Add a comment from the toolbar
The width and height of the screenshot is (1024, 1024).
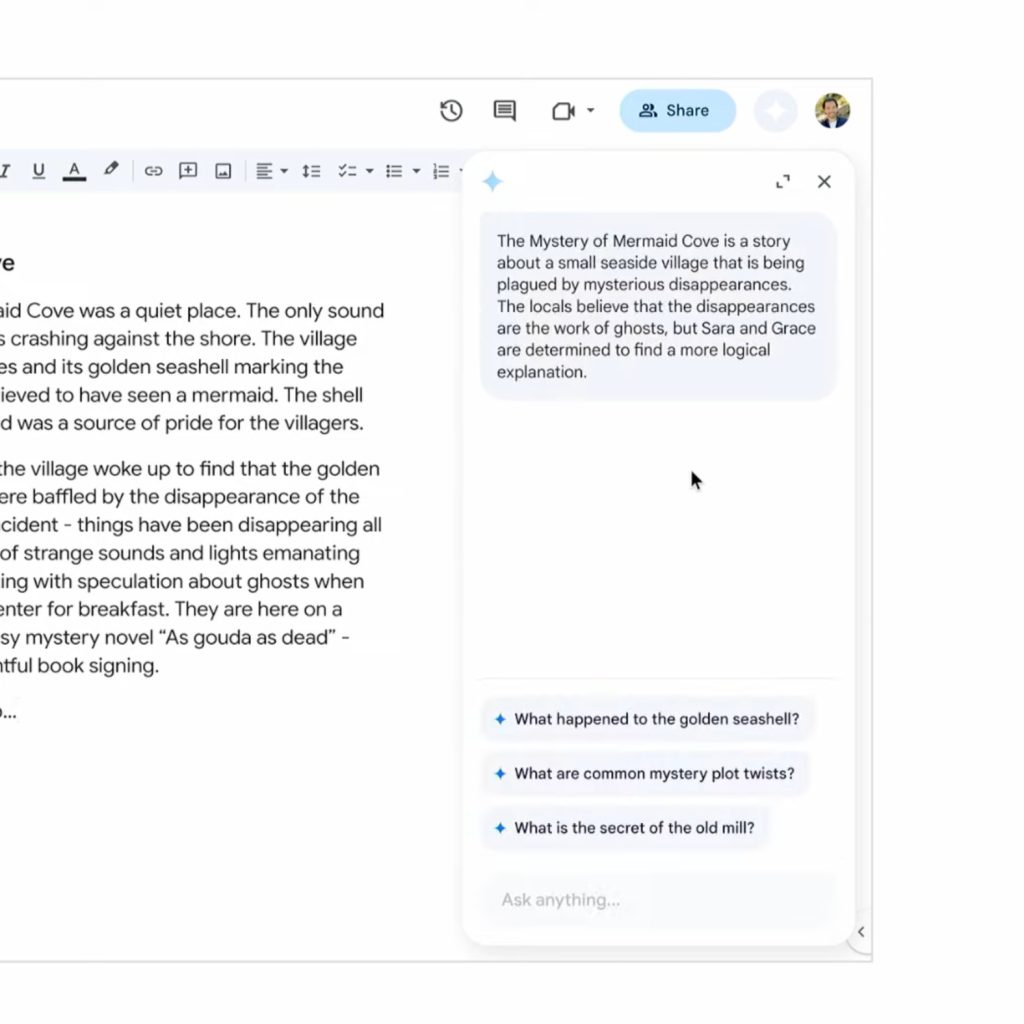(x=188, y=171)
